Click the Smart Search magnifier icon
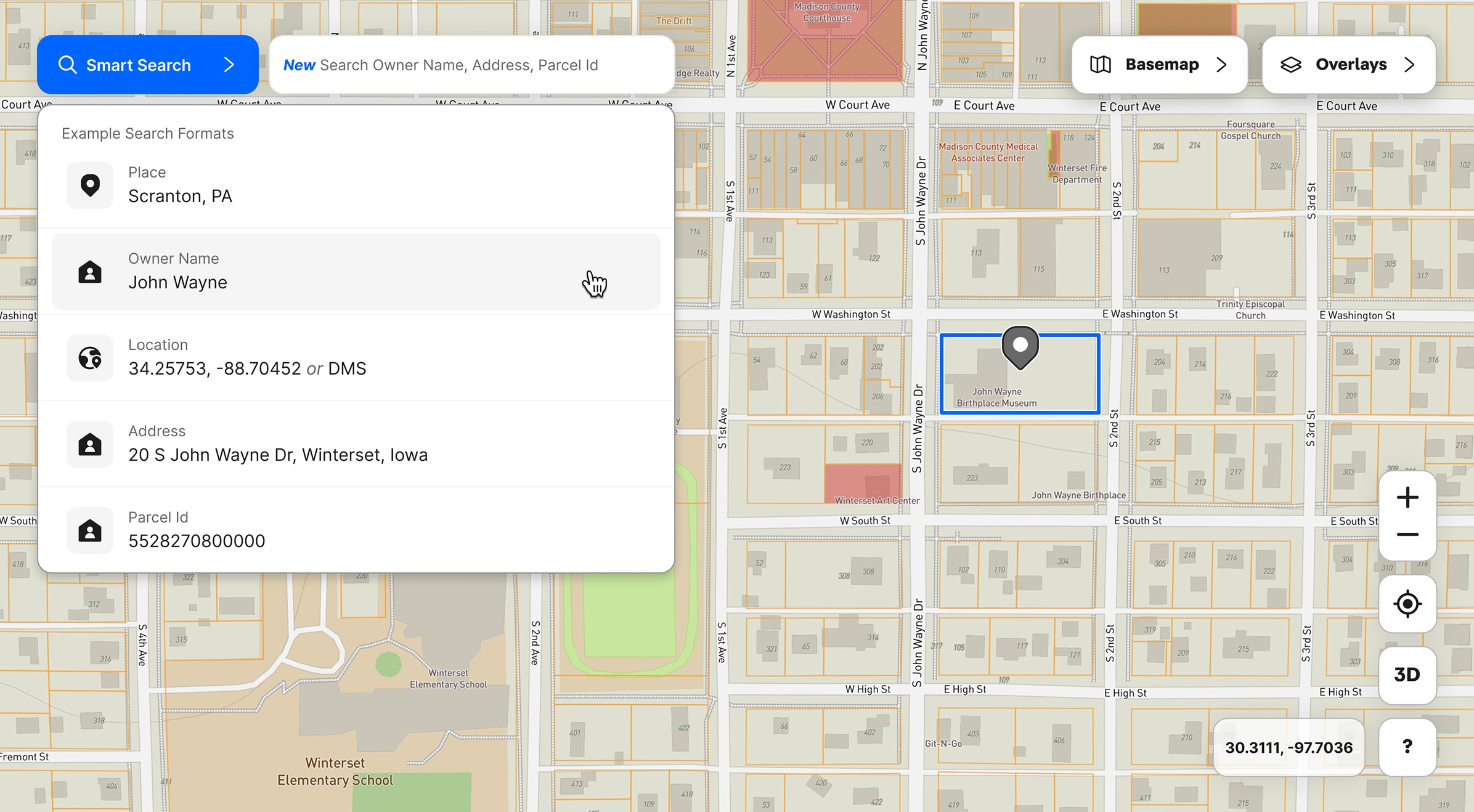The width and height of the screenshot is (1474, 812). pyautogui.click(x=68, y=65)
